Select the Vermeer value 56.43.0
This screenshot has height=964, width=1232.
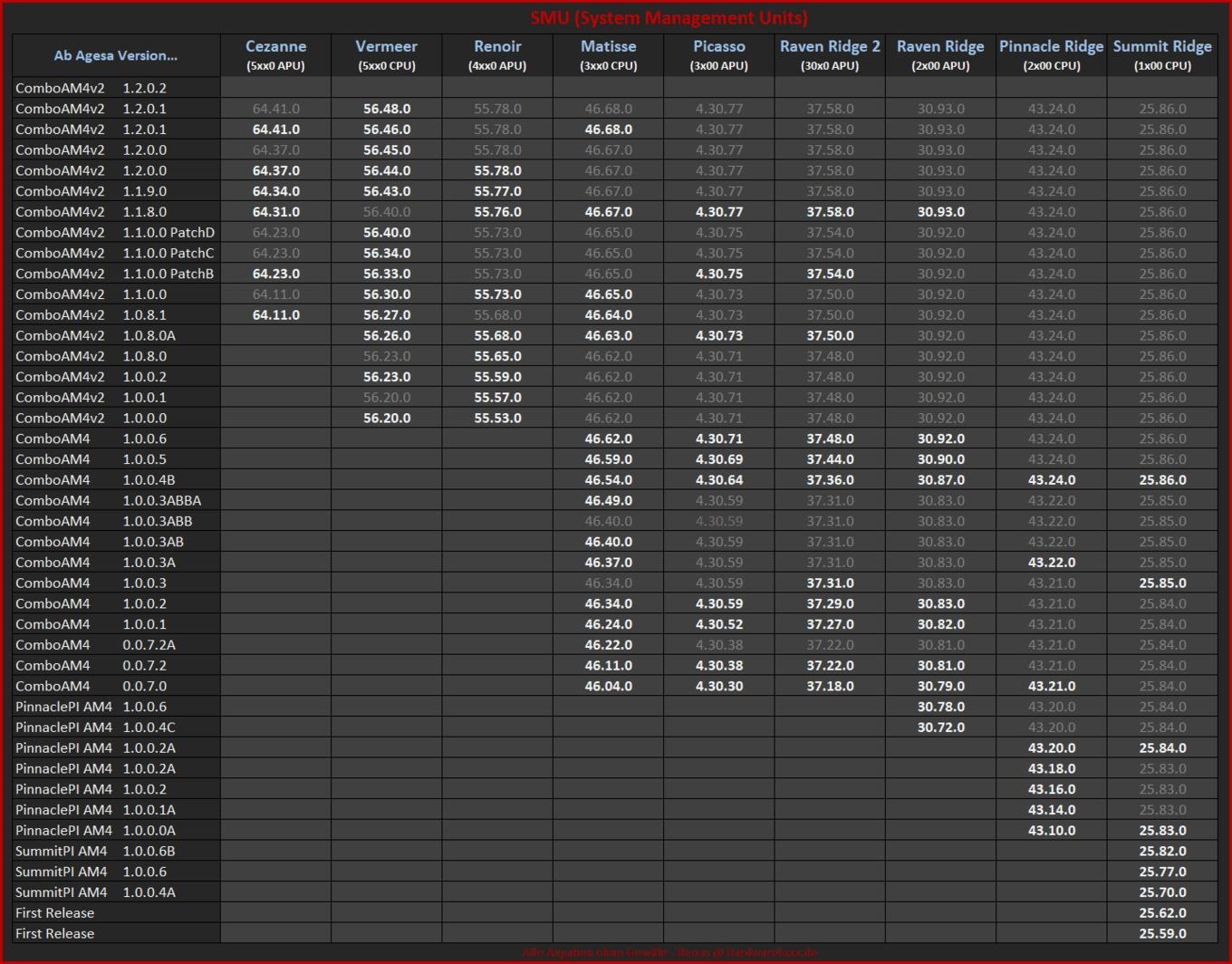click(x=387, y=191)
